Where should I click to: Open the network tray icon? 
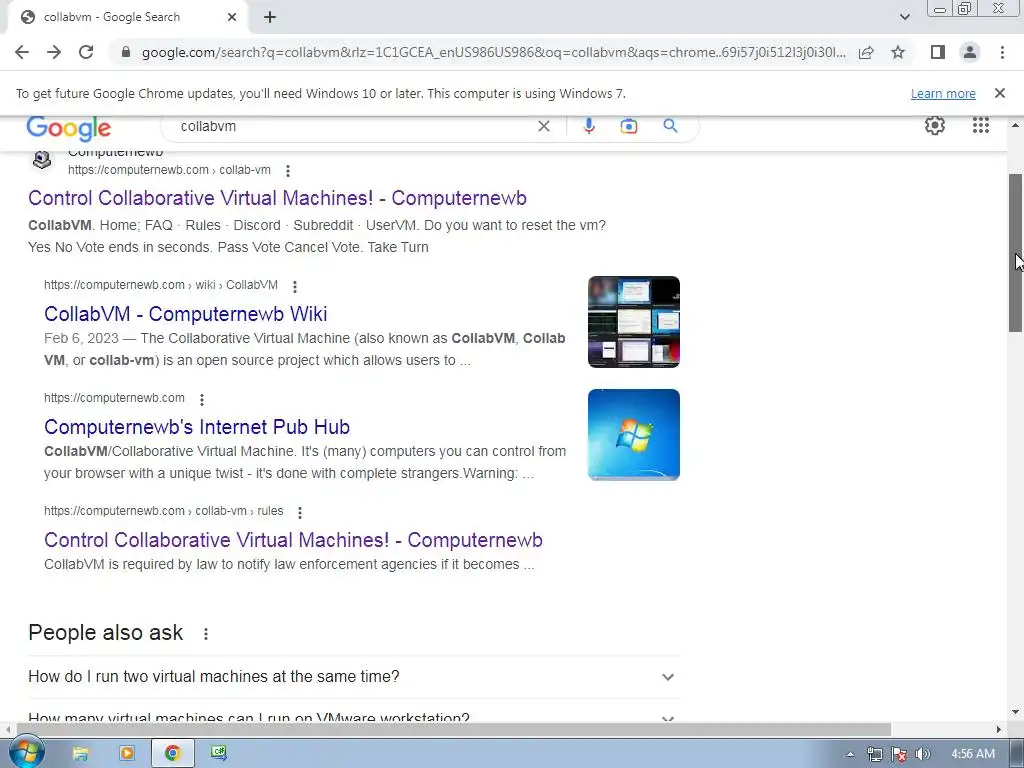(x=874, y=754)
